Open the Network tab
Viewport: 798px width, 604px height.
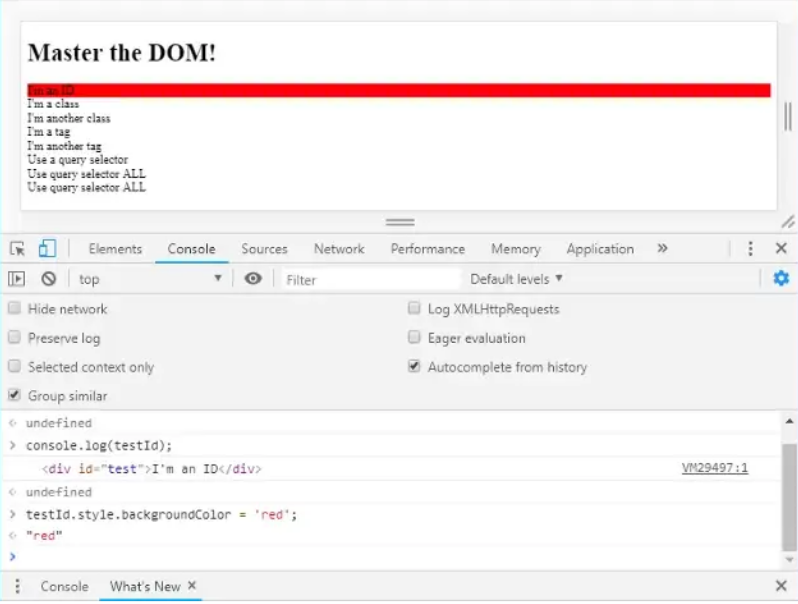(x=339, y=249)
